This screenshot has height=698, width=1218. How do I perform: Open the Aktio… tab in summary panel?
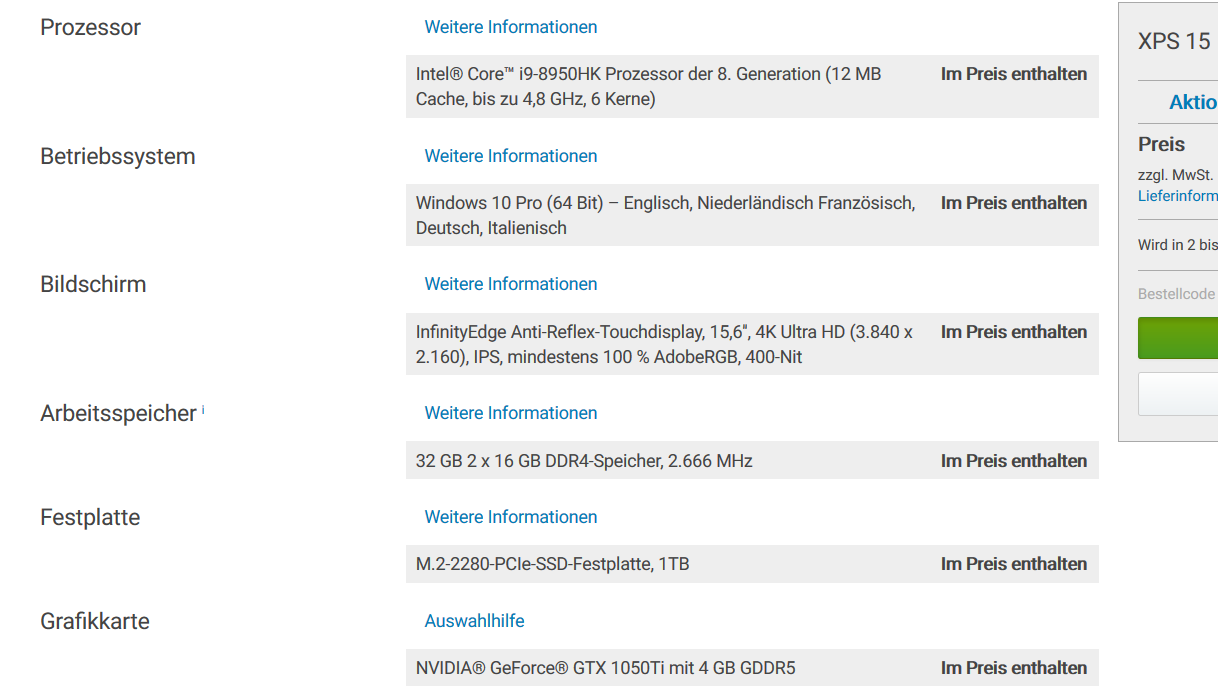point(1192,103)
